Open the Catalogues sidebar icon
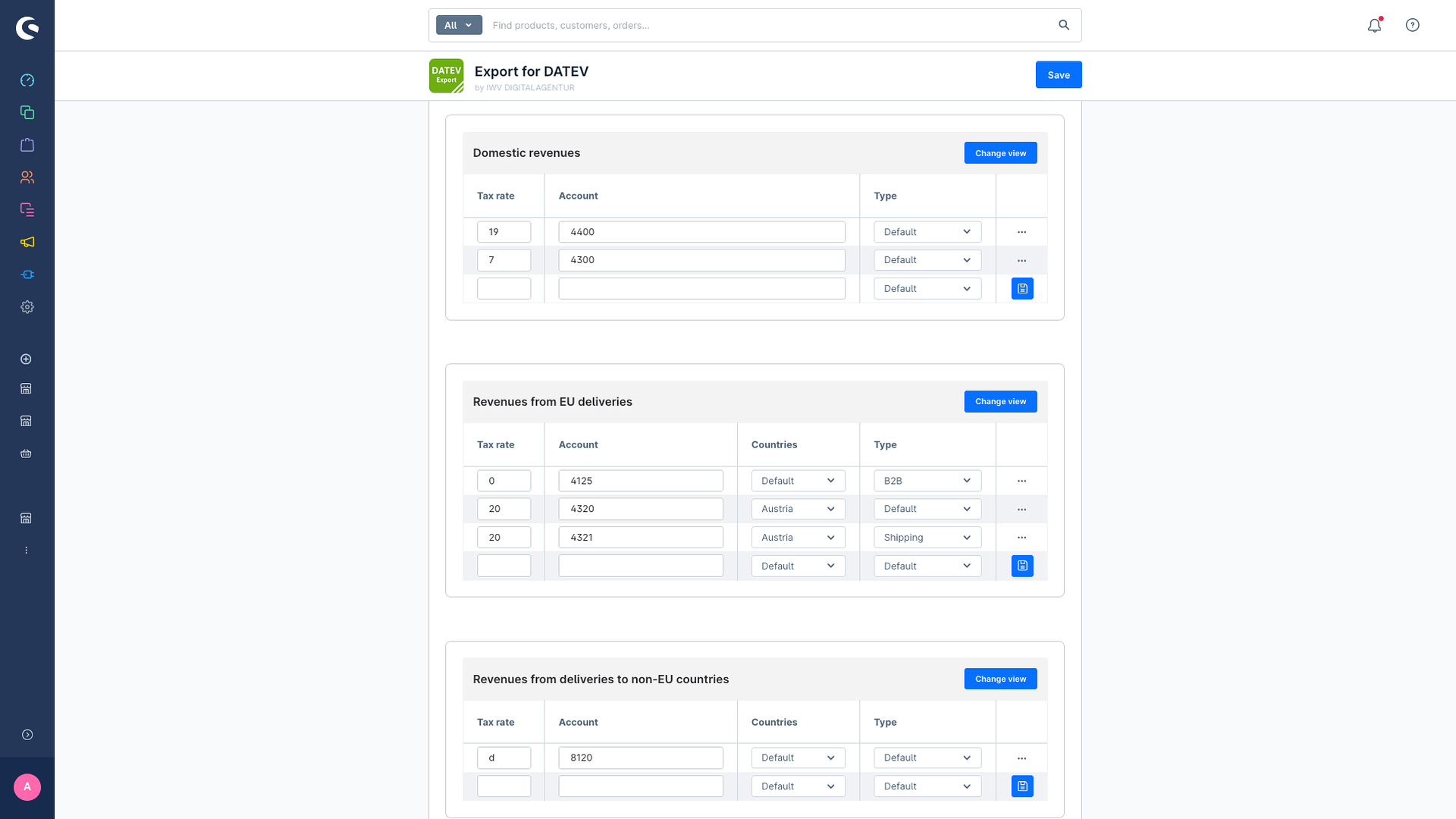Image resolution: width=1456 pixels, height=819 pixels. pos(27,112)
